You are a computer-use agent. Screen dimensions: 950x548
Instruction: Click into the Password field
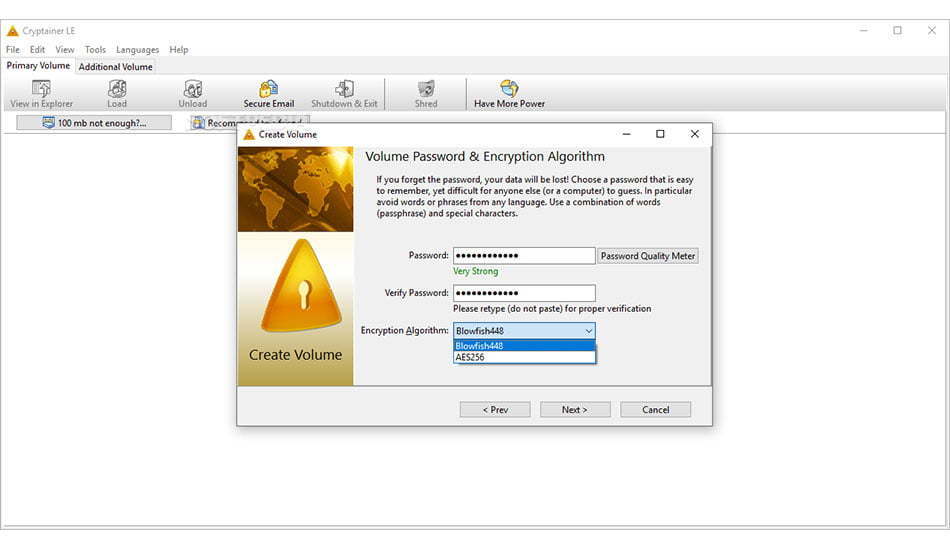click(x=524, y=256)
